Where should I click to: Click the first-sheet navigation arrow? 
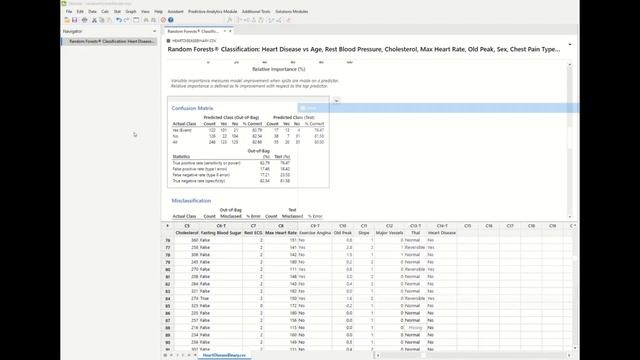[x=171, y=356]
